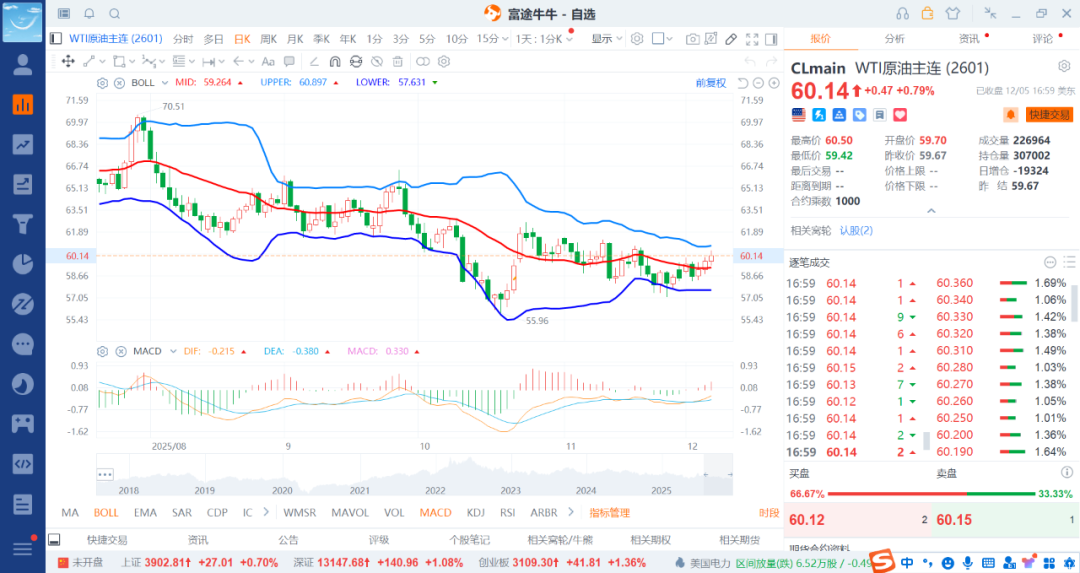The image size is (1080, 573).
Task: Open the 1天:1分K period dropdown
Action: pos(544,39)
